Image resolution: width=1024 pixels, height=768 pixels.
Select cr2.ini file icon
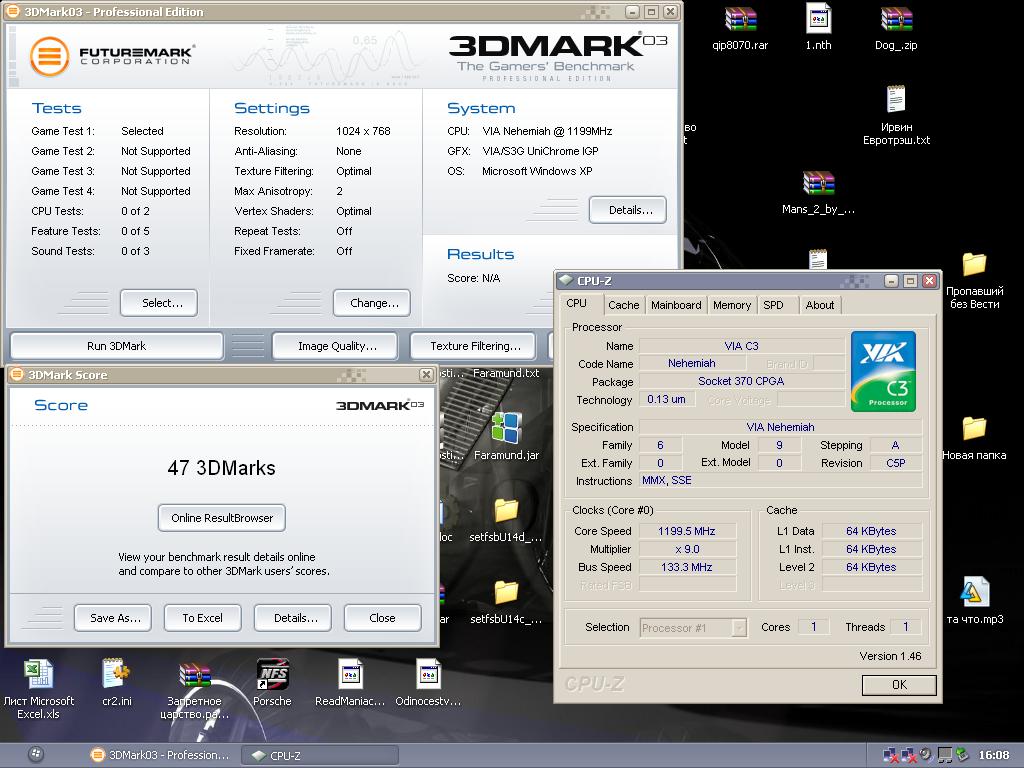116,674
